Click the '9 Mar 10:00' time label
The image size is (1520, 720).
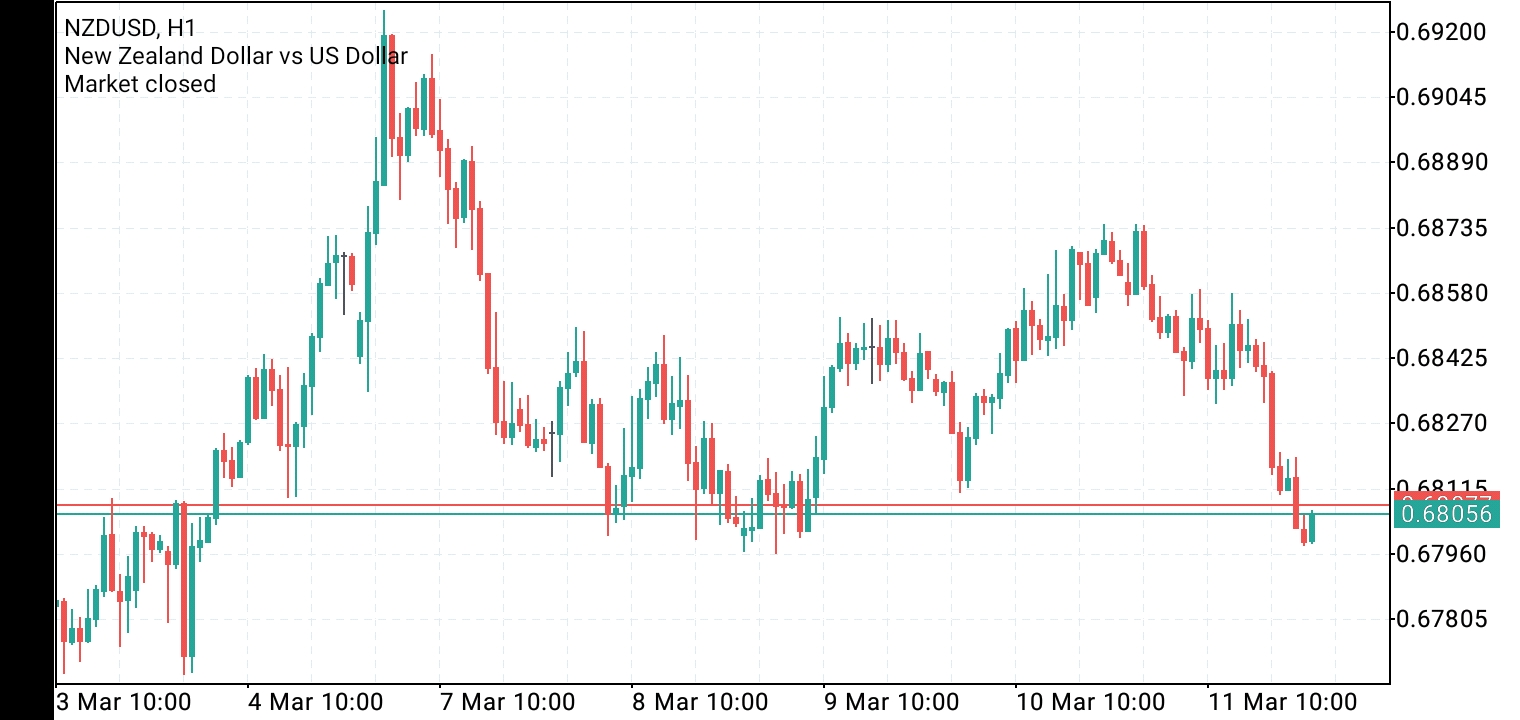click(891, 701)
